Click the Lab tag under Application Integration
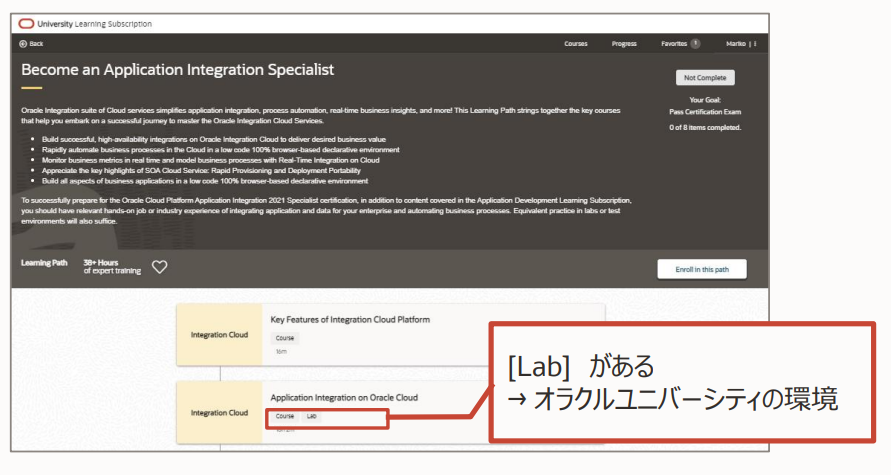891x475 pixels. [x=311, y=416]
